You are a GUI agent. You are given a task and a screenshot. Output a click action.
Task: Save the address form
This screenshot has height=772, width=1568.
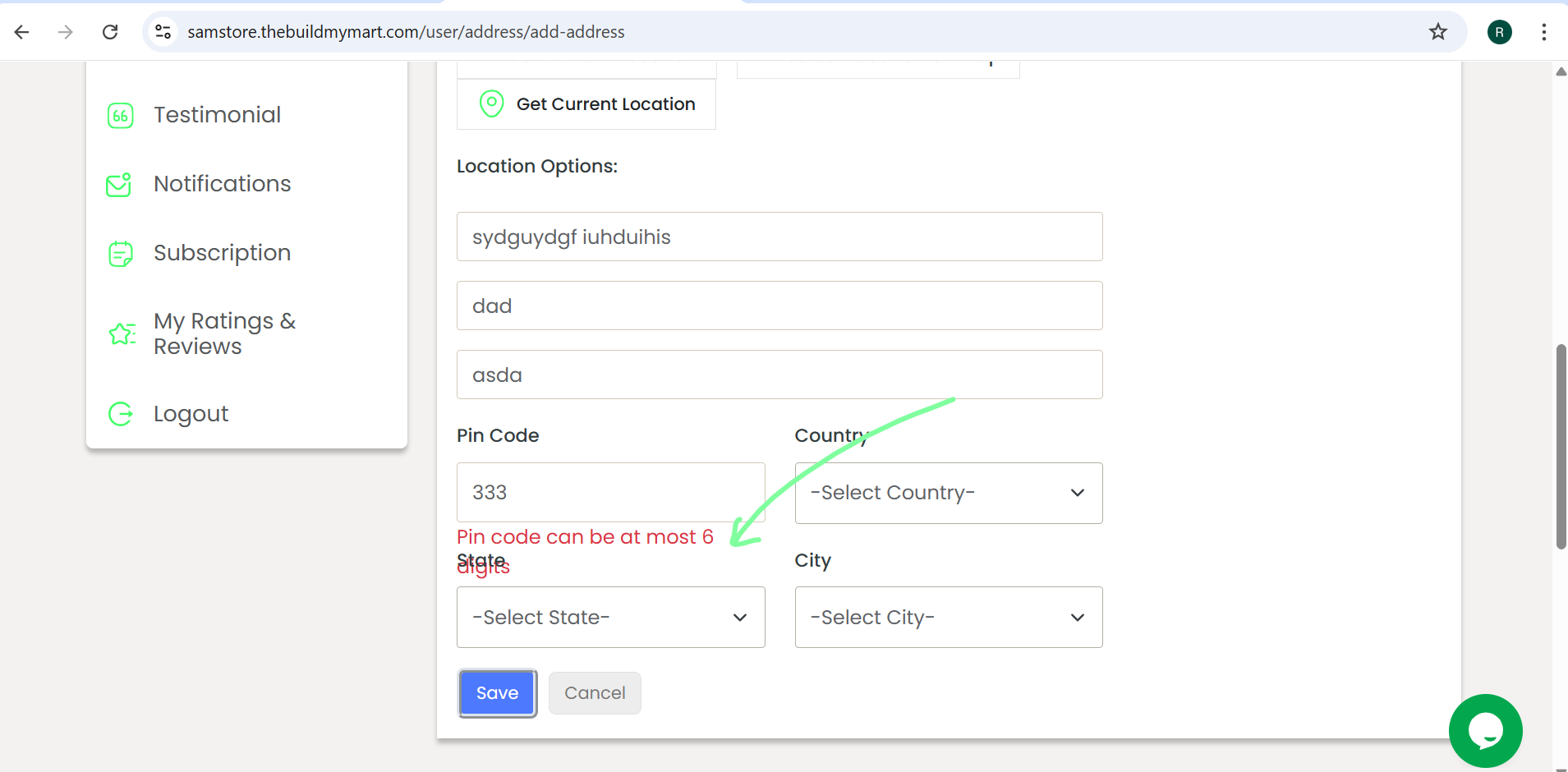tap(498, 693)
